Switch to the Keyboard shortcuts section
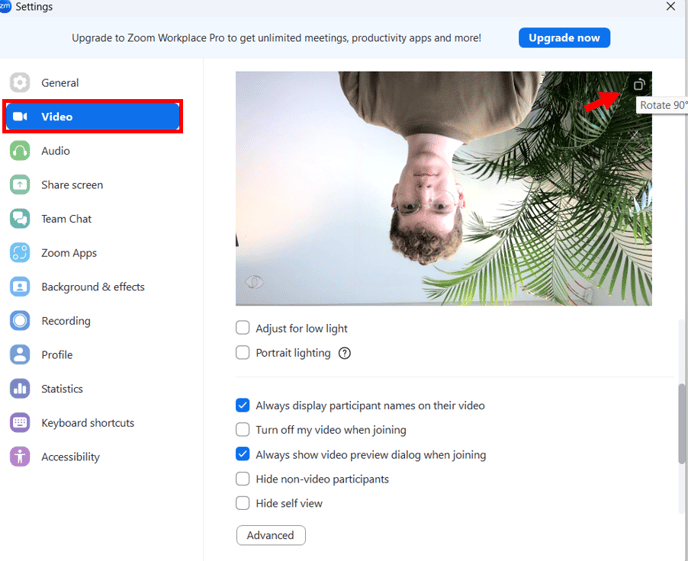 [87, 423]
